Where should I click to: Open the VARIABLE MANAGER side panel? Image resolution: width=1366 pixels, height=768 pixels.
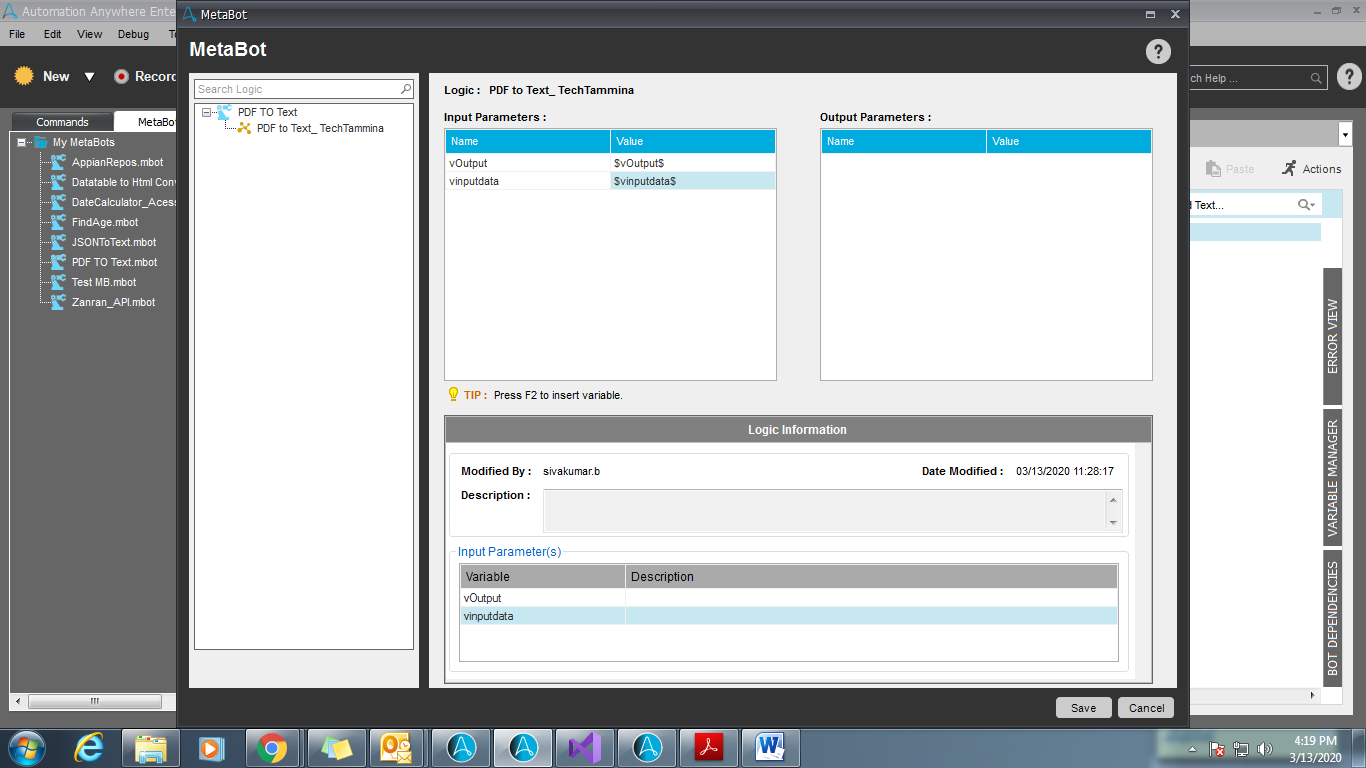pos(1333,478)
